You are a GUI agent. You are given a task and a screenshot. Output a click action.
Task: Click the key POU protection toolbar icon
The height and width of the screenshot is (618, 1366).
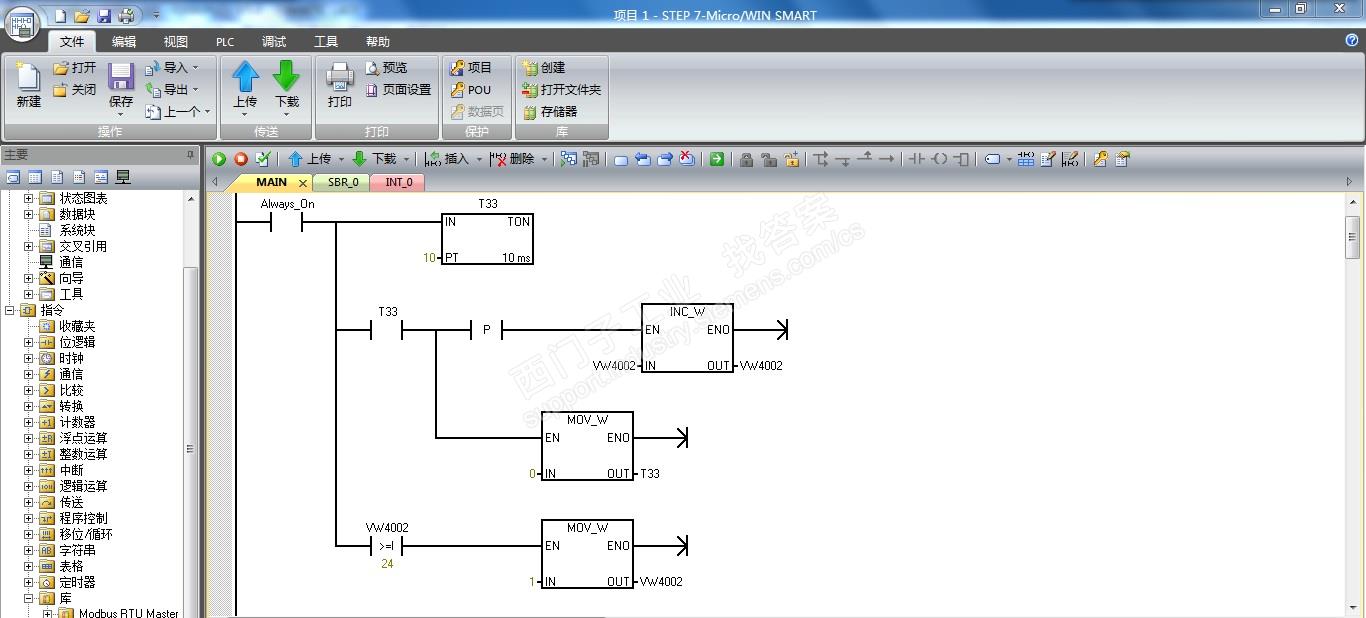1100,159
